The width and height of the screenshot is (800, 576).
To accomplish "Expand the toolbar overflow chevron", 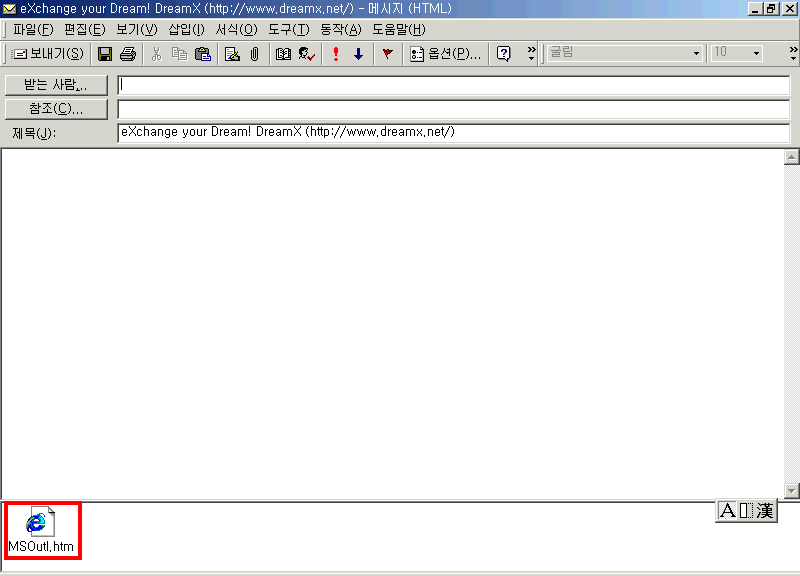I will coord(531,54).
